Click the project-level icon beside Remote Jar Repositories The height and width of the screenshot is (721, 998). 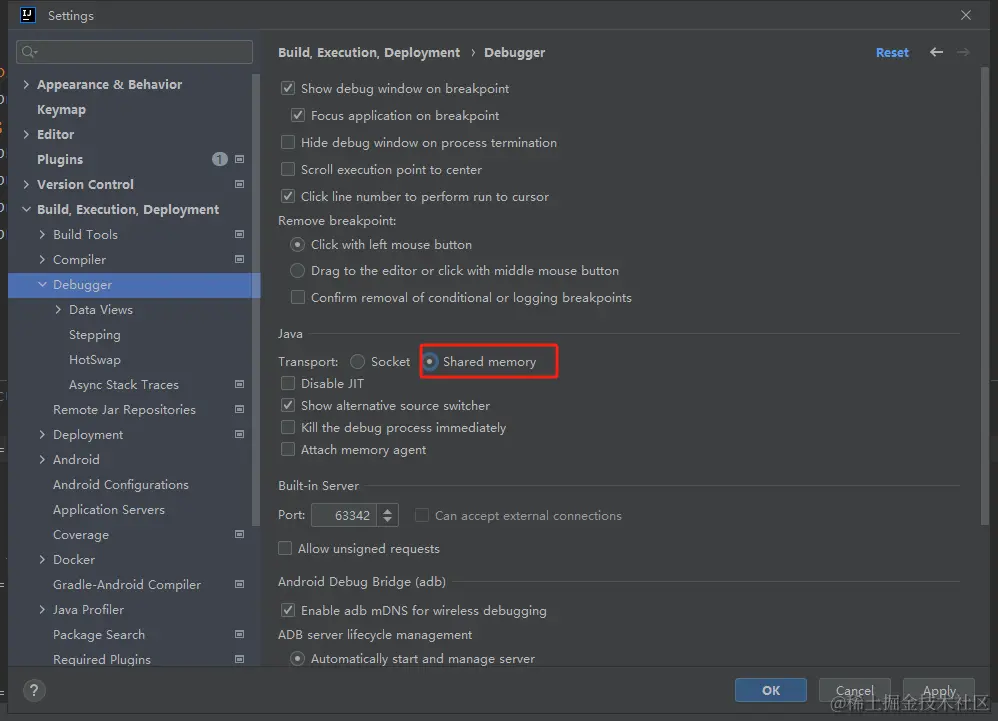click(239, 409)
